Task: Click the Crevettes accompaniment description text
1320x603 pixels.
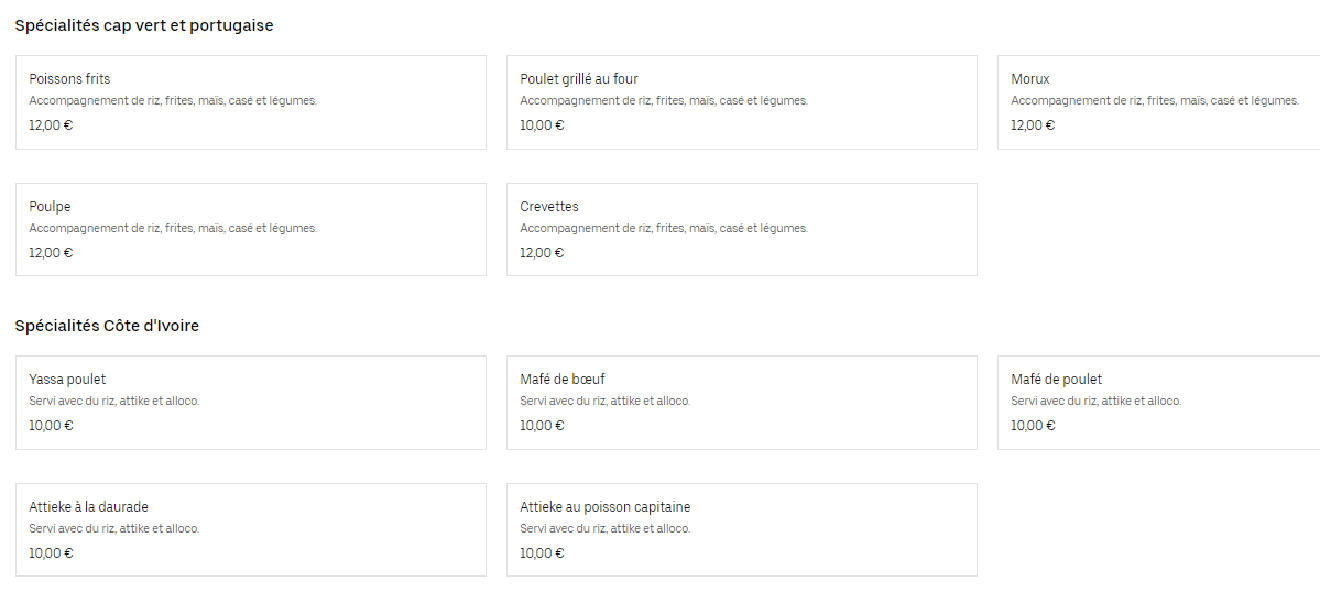Action: 663,228
